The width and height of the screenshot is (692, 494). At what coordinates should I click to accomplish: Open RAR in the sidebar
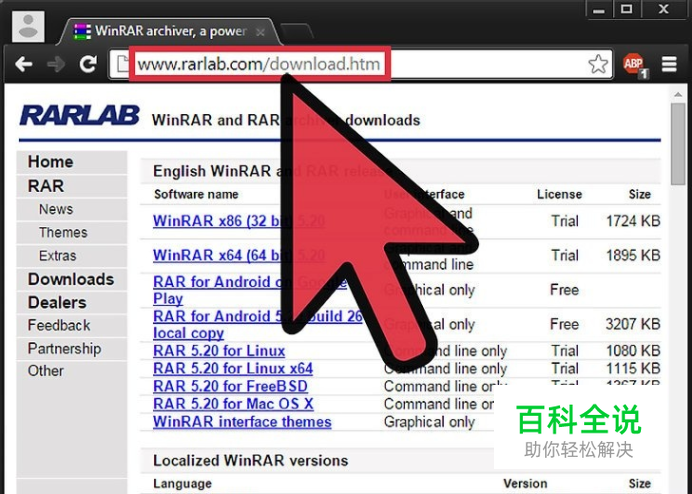72,186
